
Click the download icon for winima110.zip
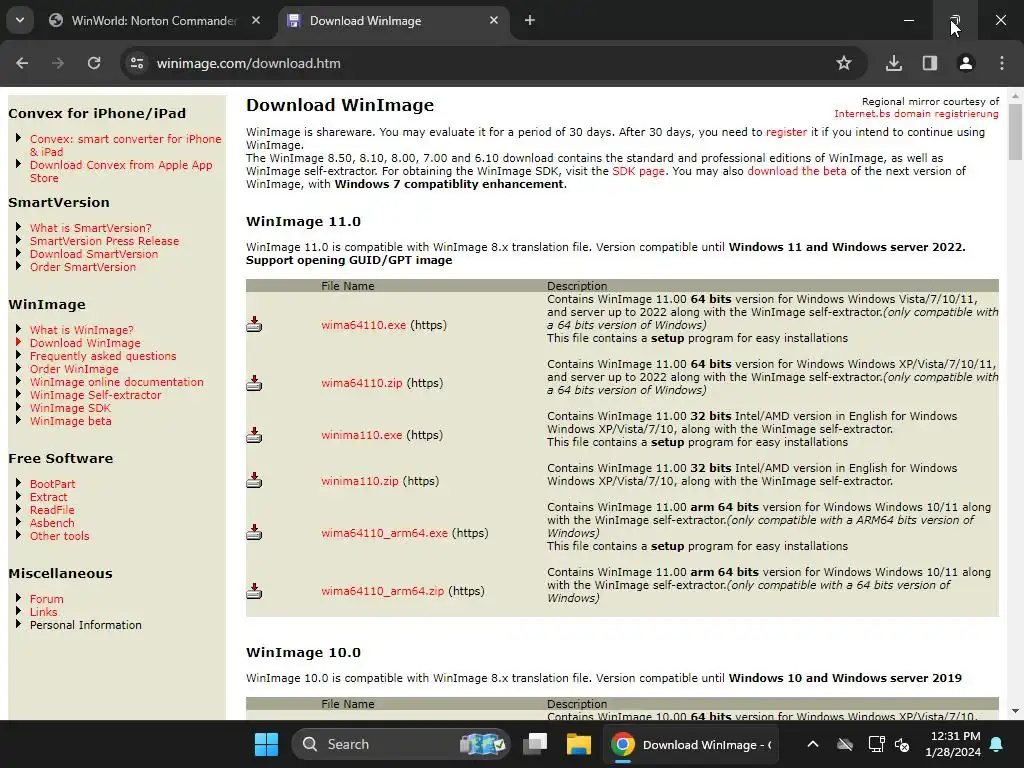click(x=254, y=481)
